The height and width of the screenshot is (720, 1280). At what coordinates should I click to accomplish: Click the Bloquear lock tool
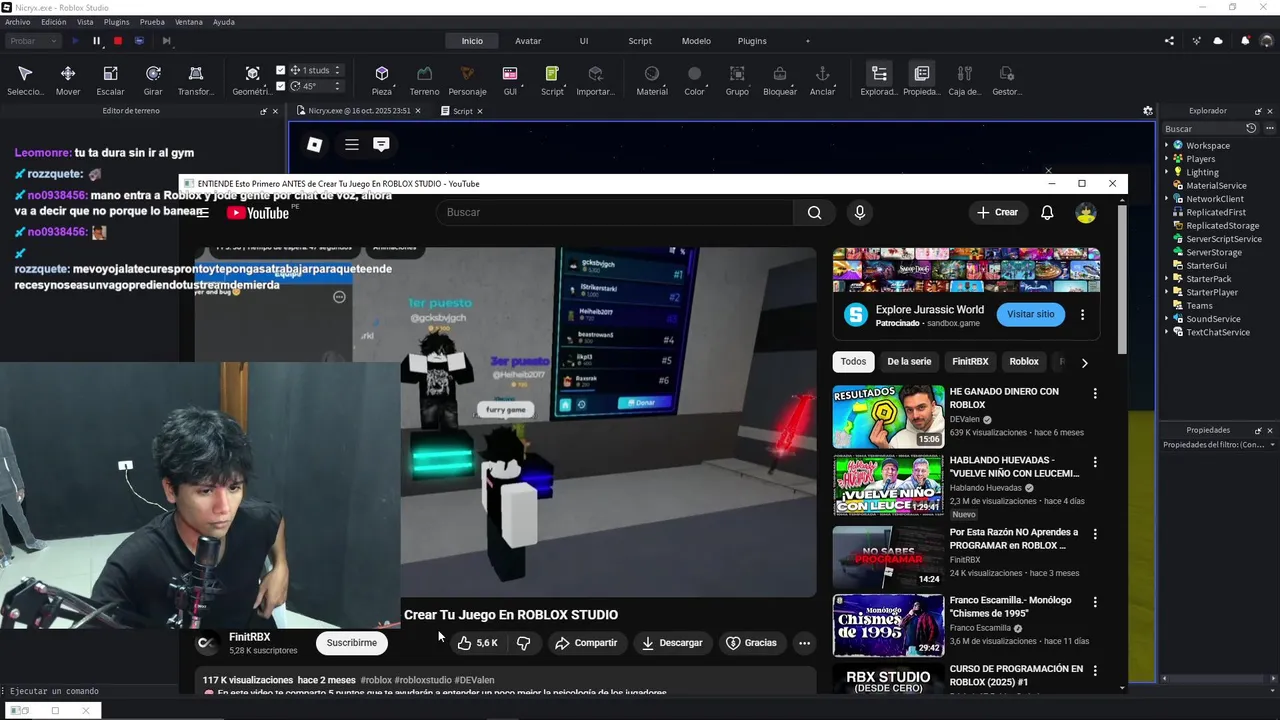click(780, 80)
